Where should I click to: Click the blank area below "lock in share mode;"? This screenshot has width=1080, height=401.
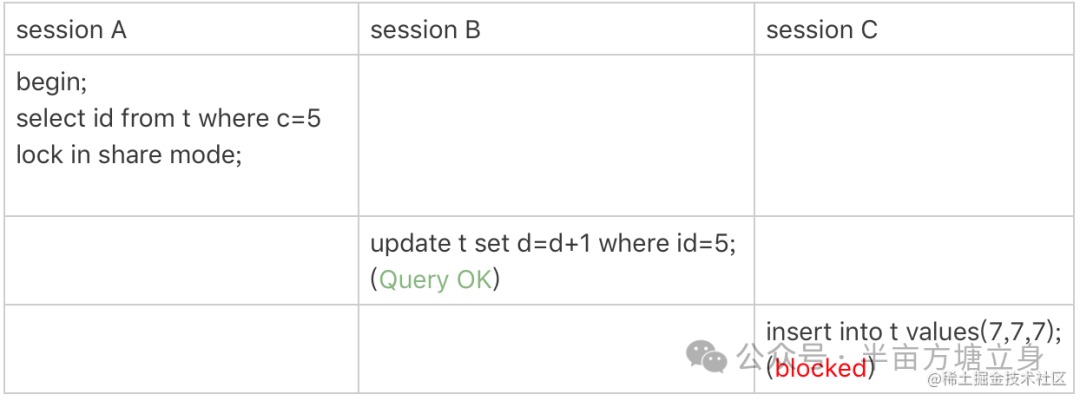pyautogui.click(x=181, y=193)
